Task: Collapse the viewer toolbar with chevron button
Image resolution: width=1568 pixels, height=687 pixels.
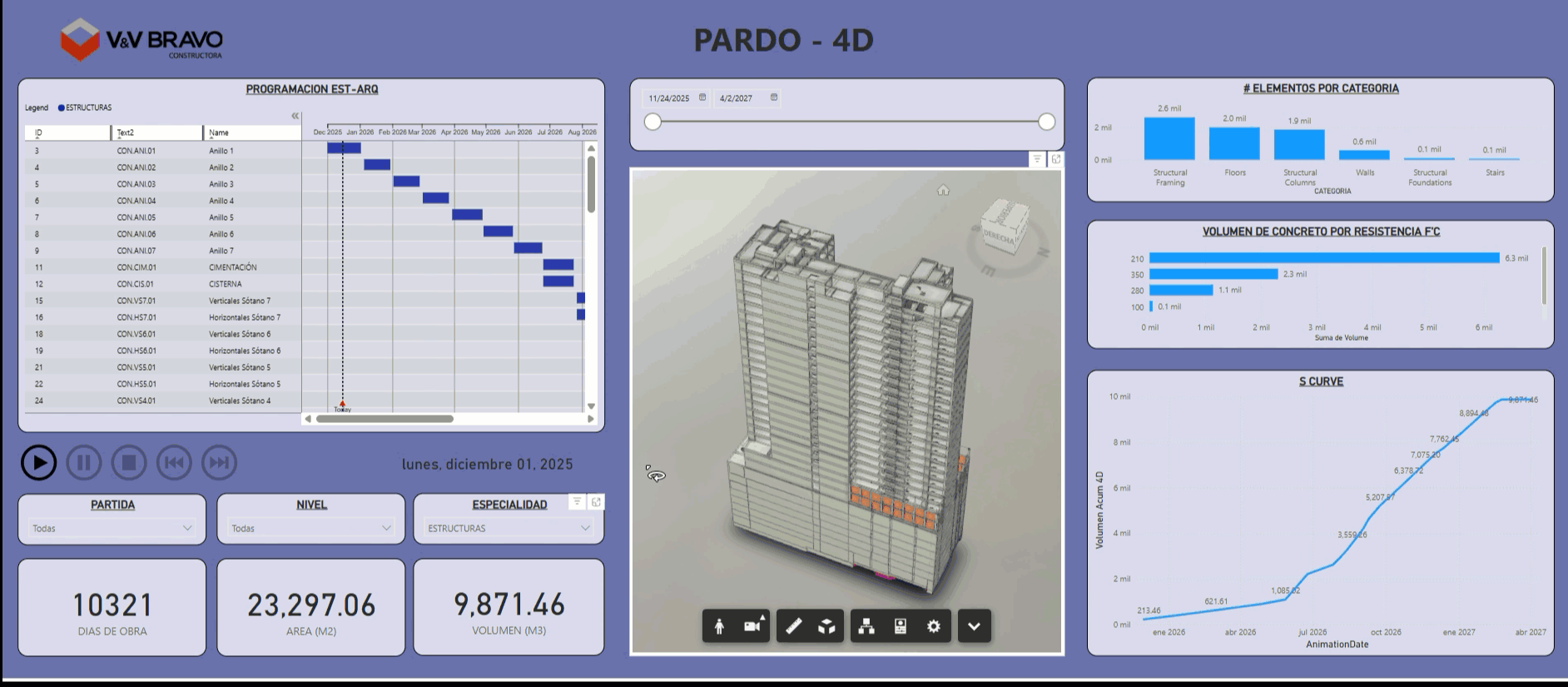Action: pyautogui.click(x=974, y=626)
